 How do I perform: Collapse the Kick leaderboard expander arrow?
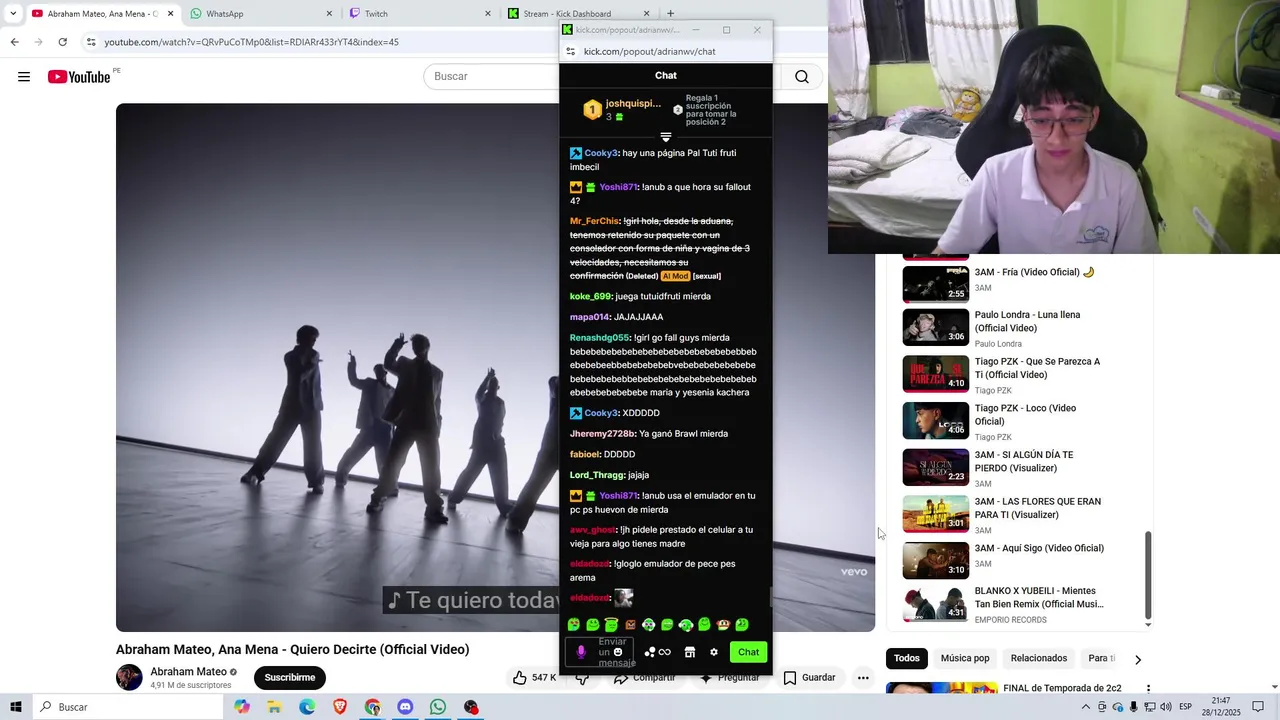tap(666, 137)
